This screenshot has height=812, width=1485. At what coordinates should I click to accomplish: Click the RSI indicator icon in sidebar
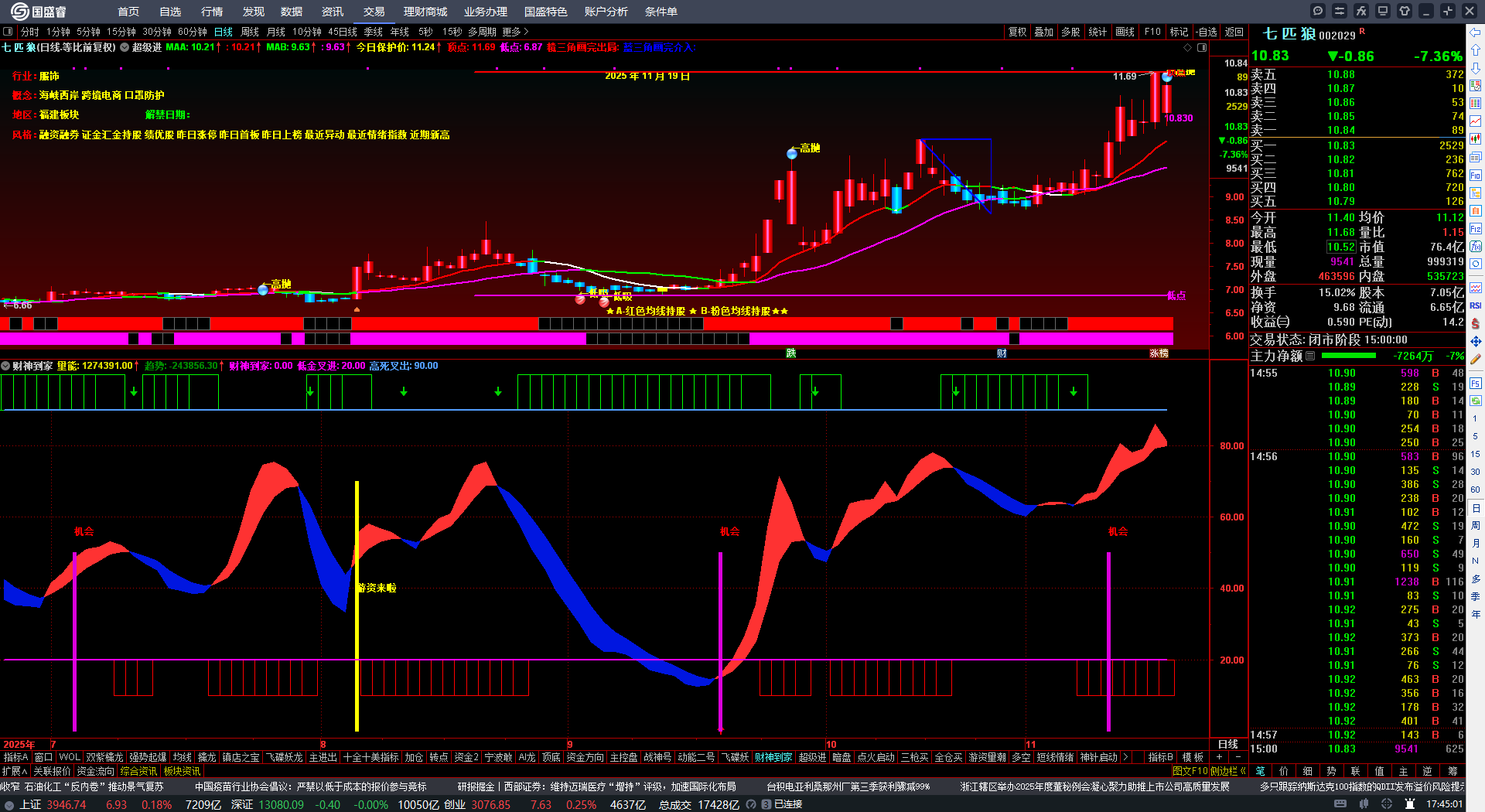pos(1476,305)
